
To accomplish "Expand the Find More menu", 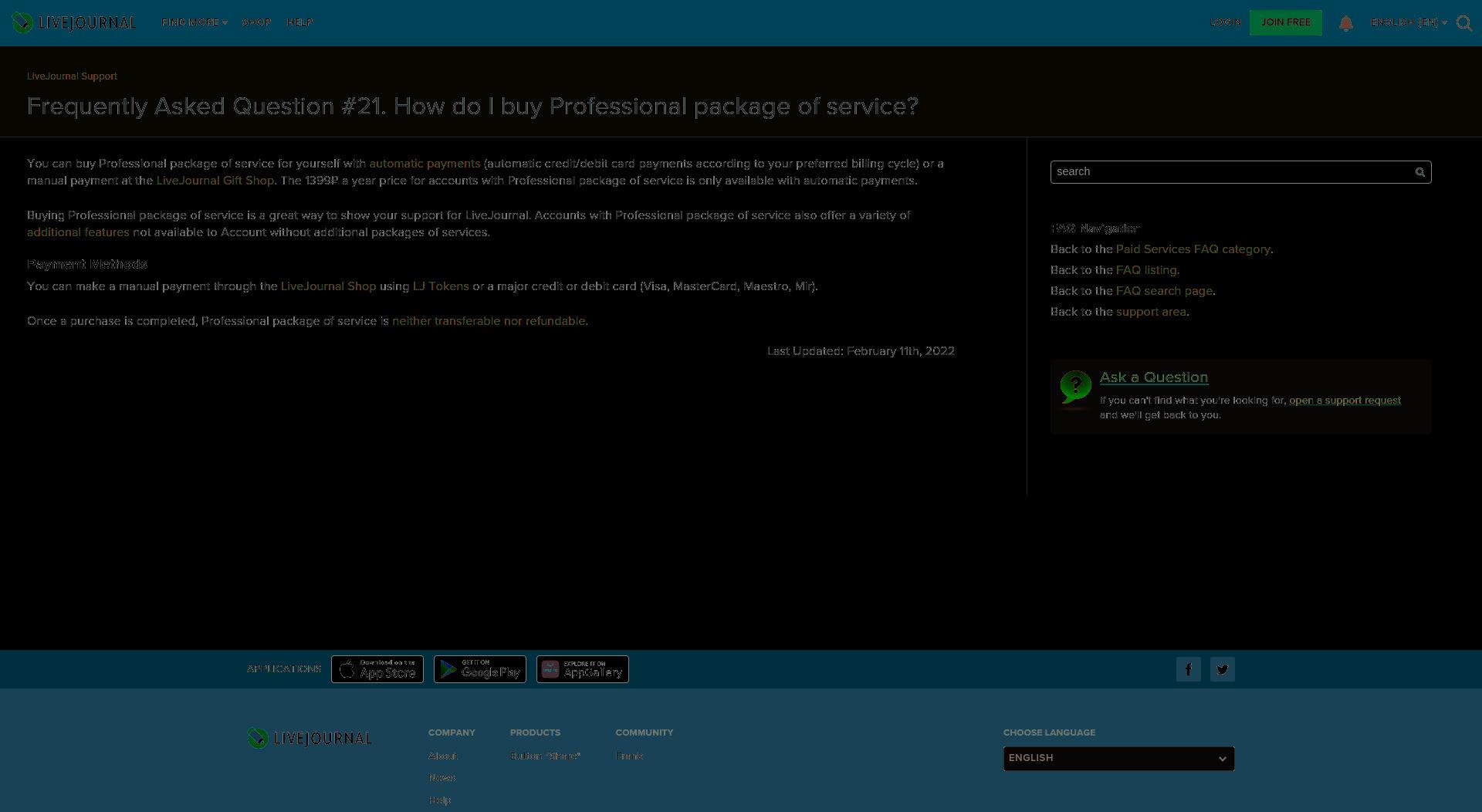I will (195, 22).
